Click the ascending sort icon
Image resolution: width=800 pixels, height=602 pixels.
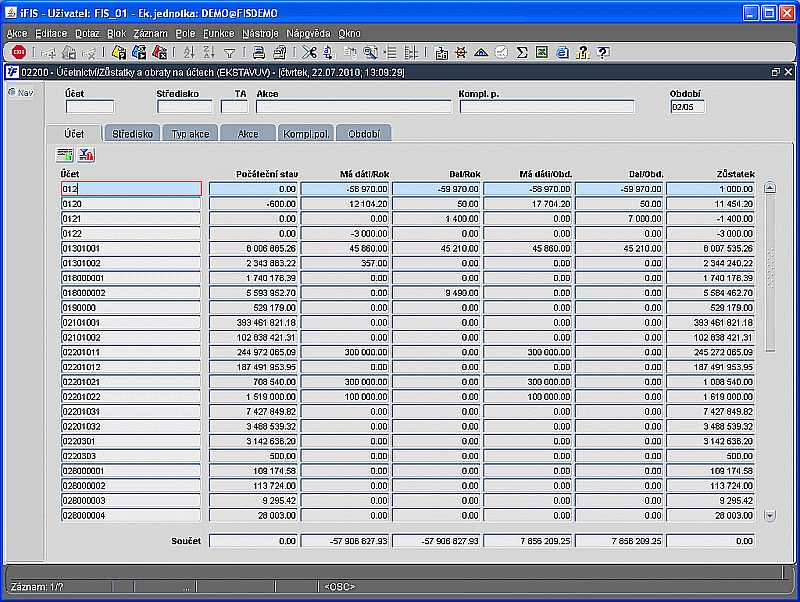pyautogui.click(x=190, y=53)
